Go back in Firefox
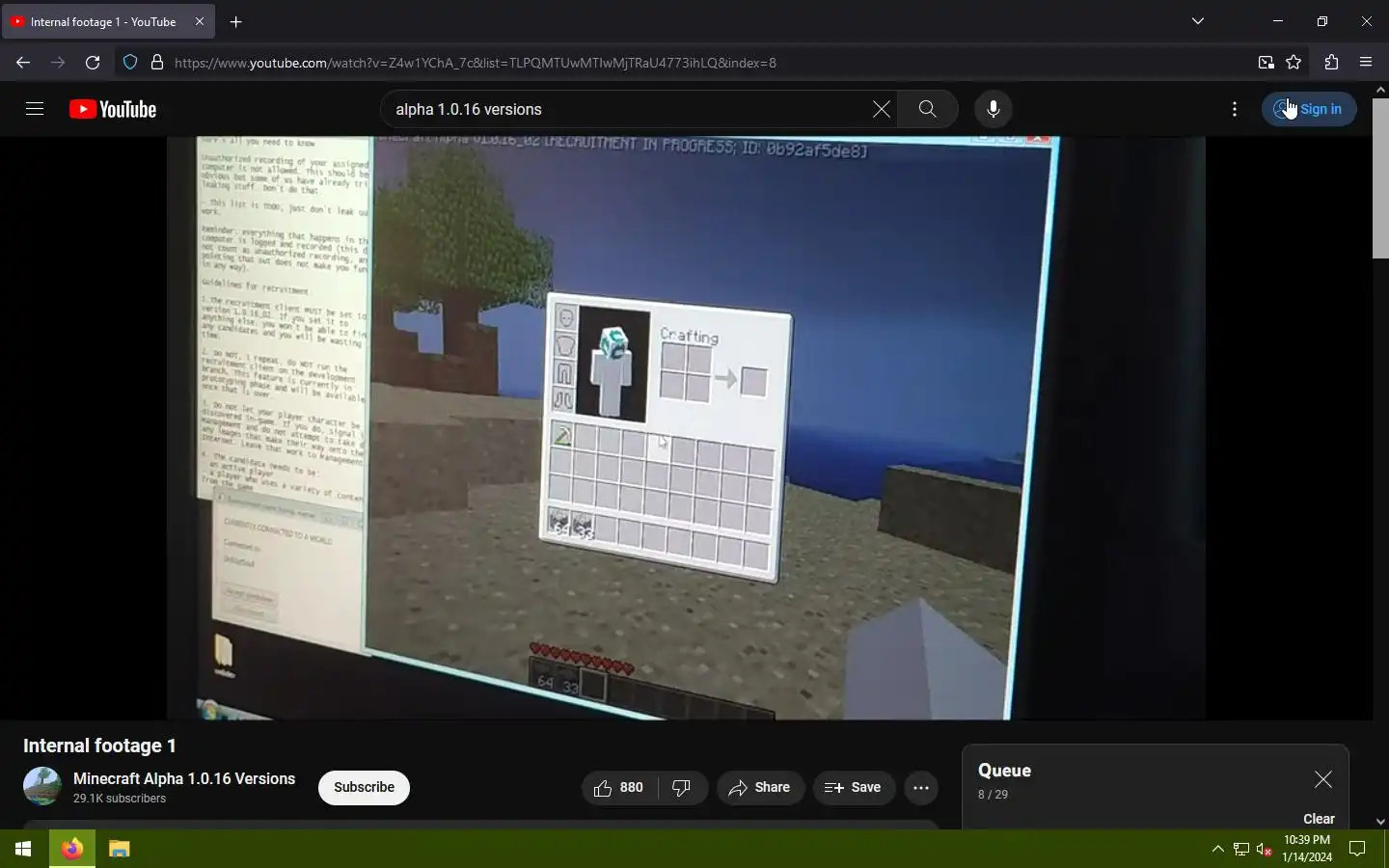This screenshot has height=868, width=1389. click(23, 63)
